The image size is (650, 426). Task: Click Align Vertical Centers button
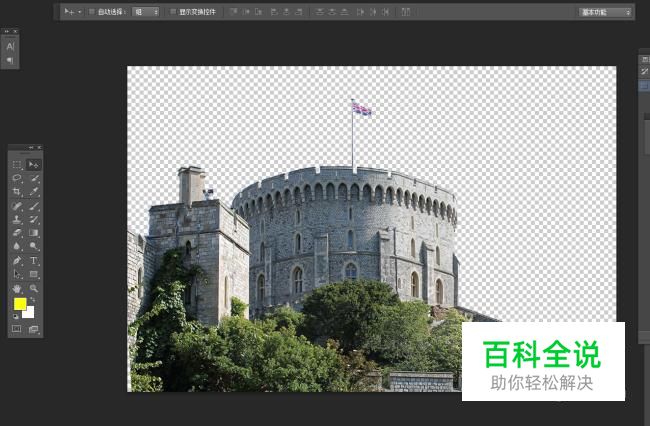click(246, 12)
